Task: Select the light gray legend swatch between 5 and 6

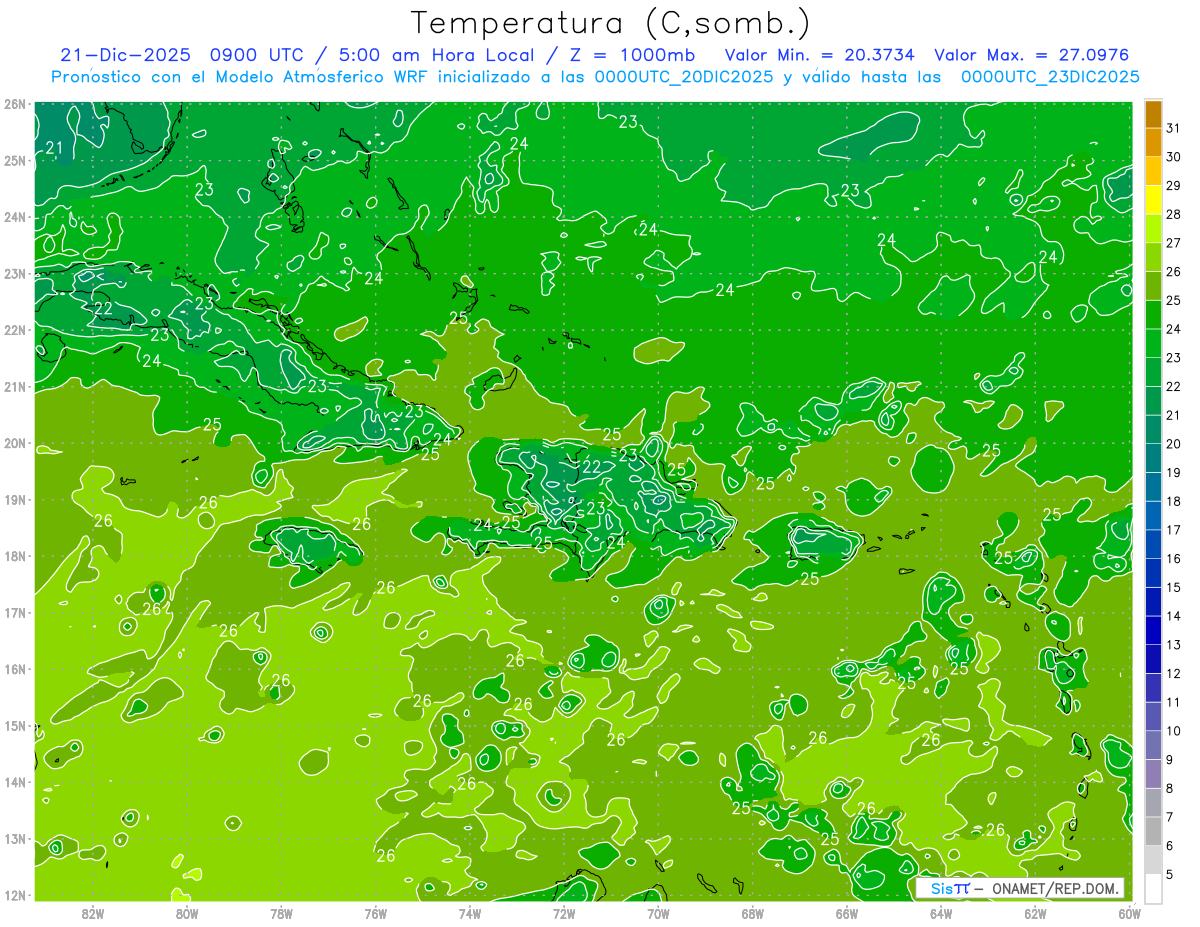Action: click(1153, 860)
